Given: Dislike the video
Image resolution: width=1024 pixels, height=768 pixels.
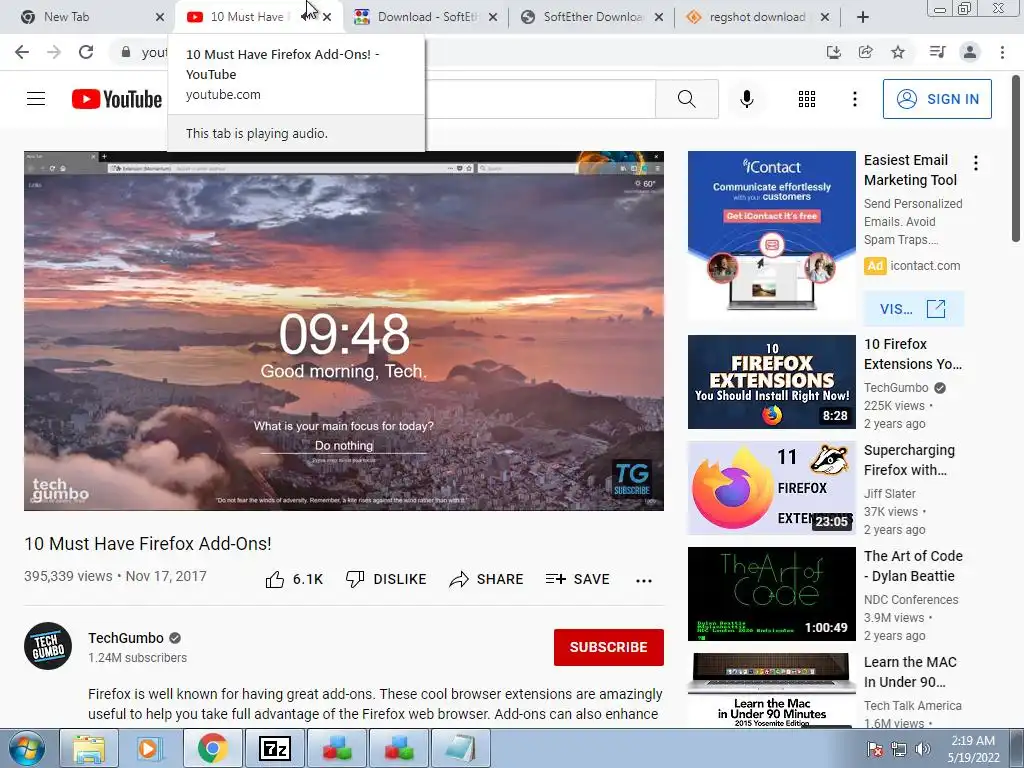Looking at the screenshot, I should pyautogui.click(x=386, y=579).
